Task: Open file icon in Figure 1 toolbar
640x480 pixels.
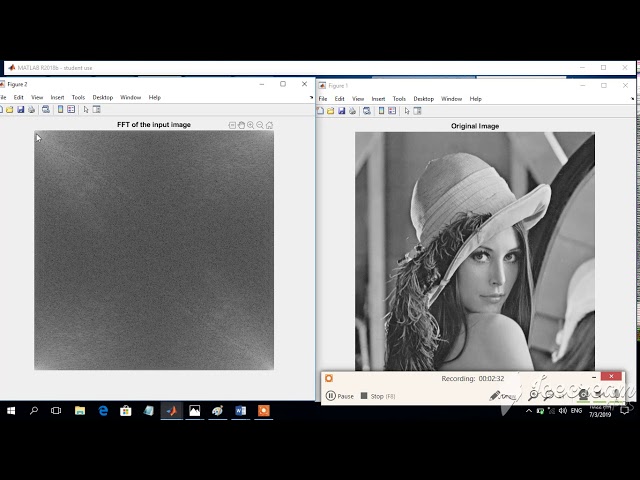Action: 331,111
